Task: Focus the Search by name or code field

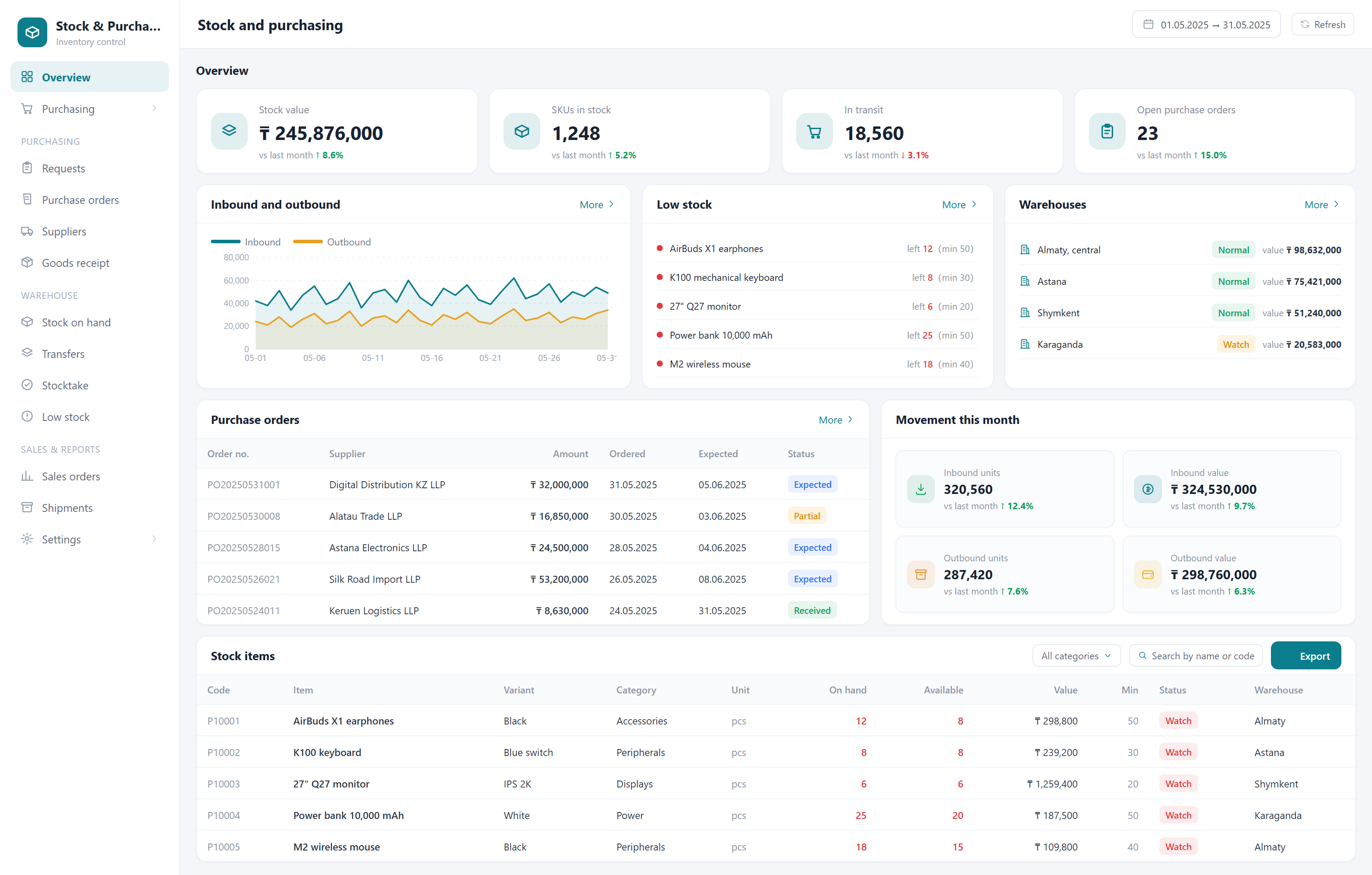Action: tap(1195, 656)
